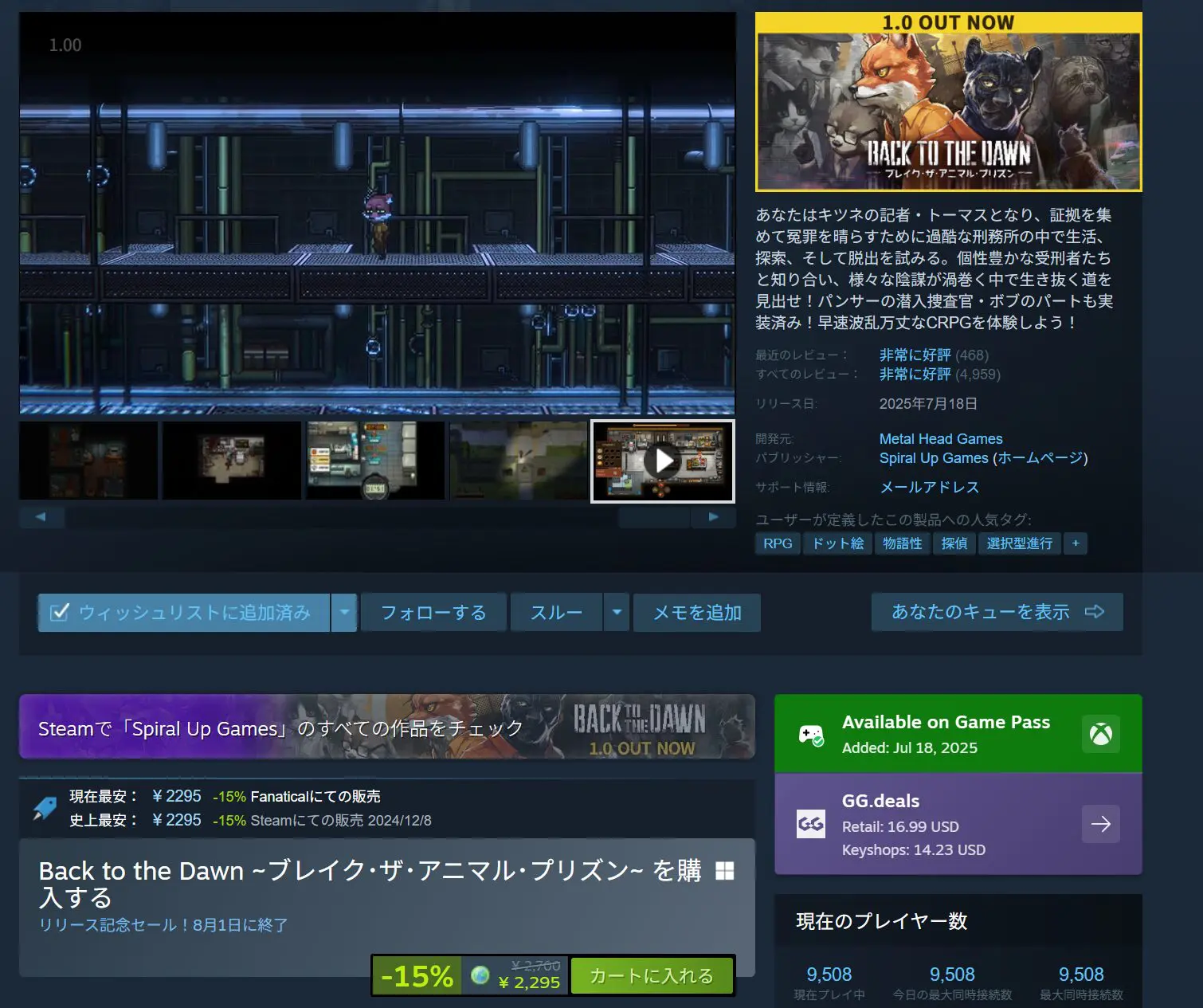This screenshot has height=1008, width=1203.
Task: Open the Spiral Up Games publisher banner
Action: point(386,727)
